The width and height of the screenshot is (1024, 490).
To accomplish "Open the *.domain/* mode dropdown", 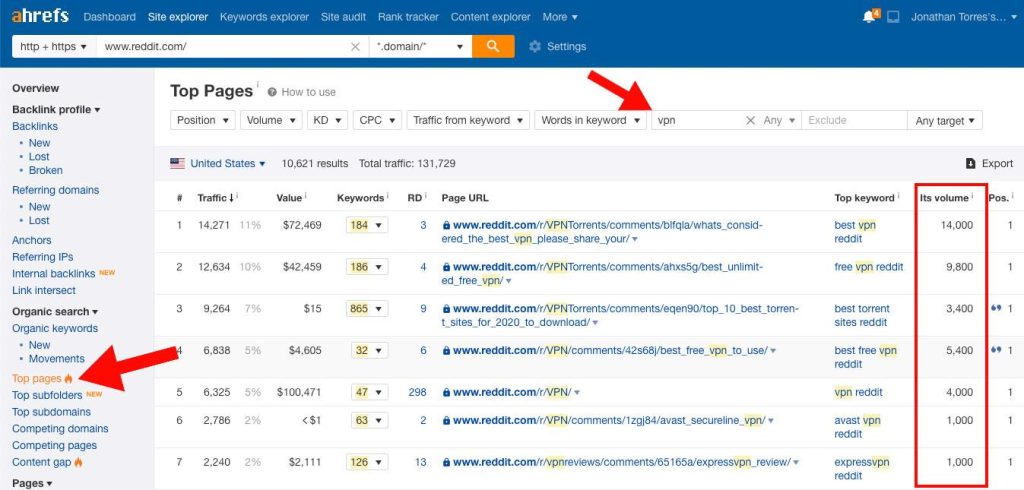I will (420, 46).
